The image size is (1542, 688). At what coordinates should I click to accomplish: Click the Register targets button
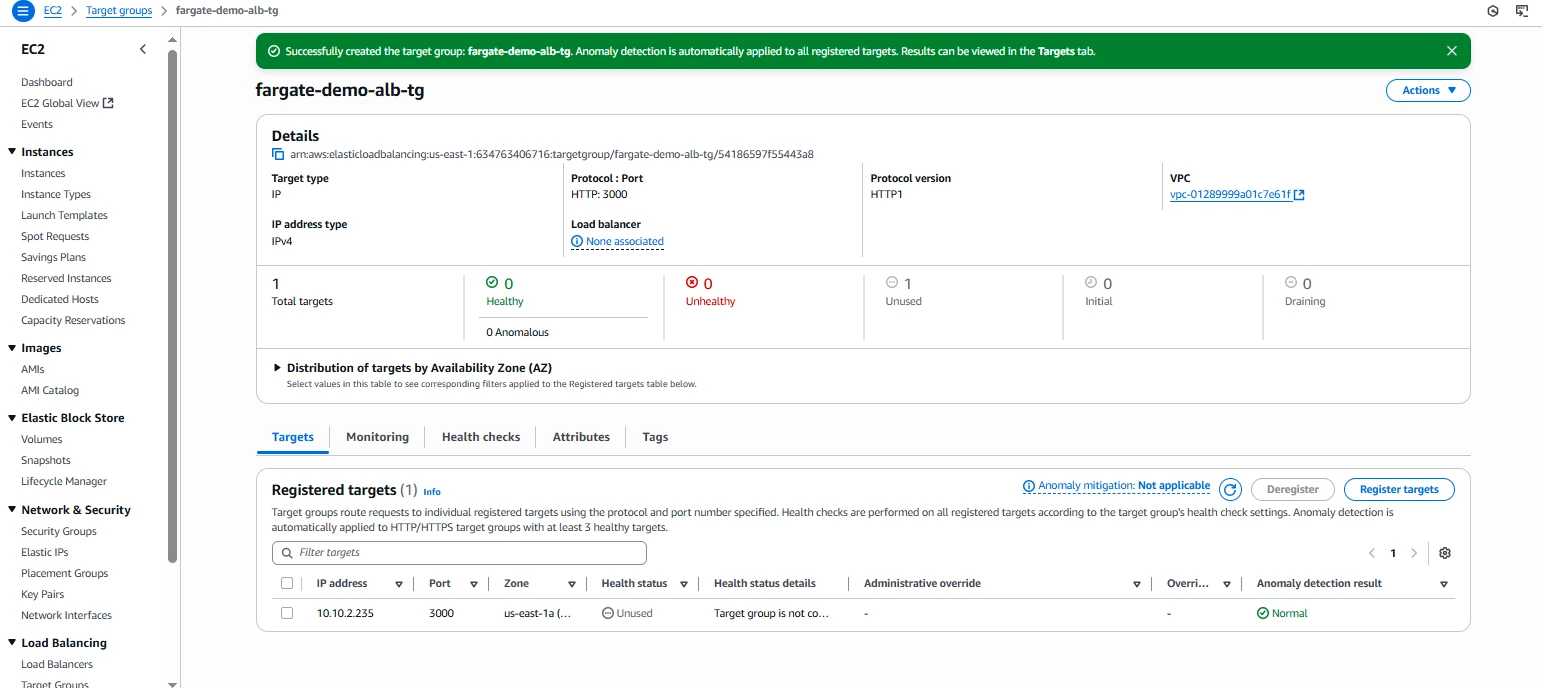(1399, 489)
